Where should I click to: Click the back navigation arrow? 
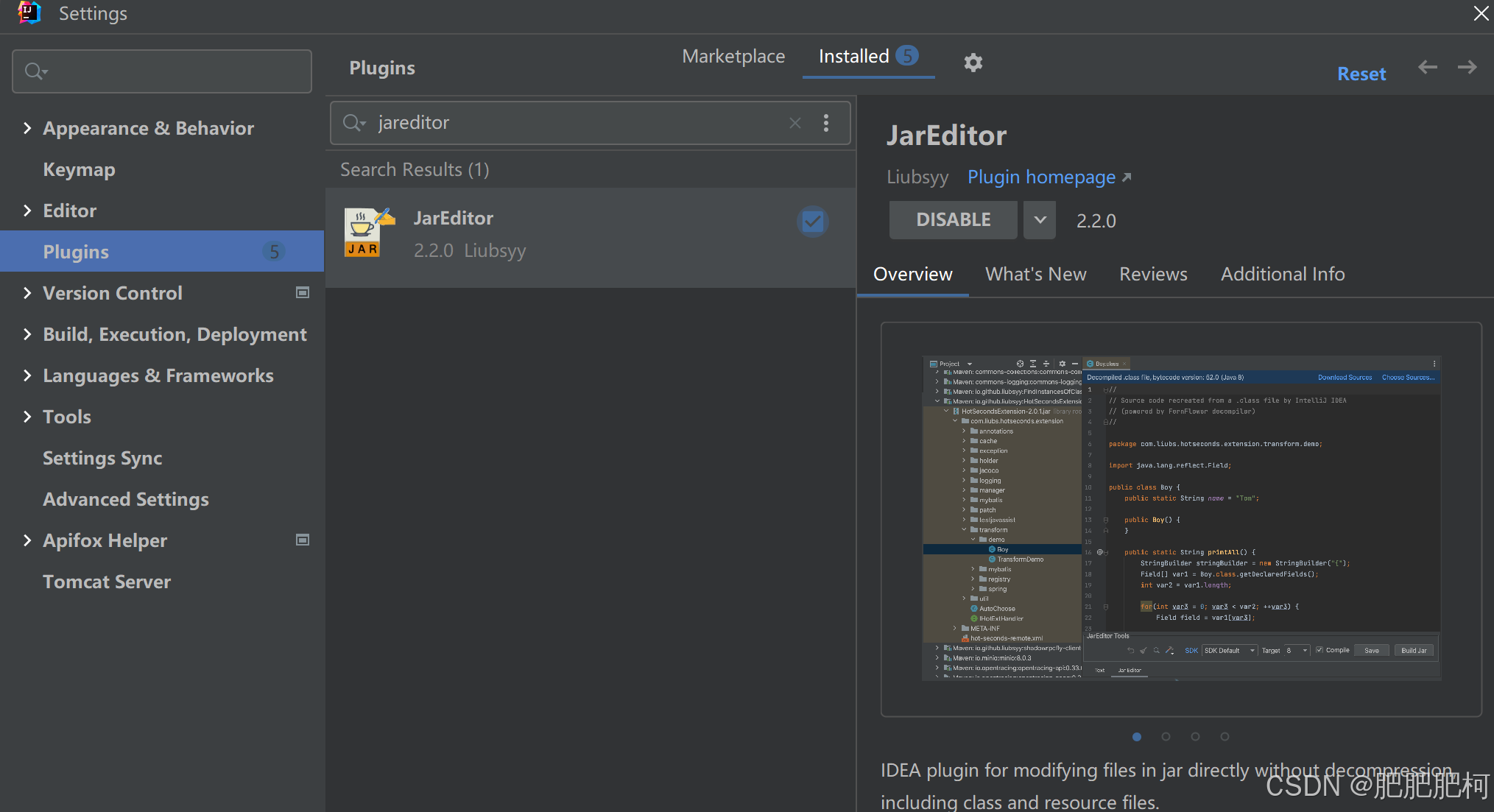[x=1427, y=68]
